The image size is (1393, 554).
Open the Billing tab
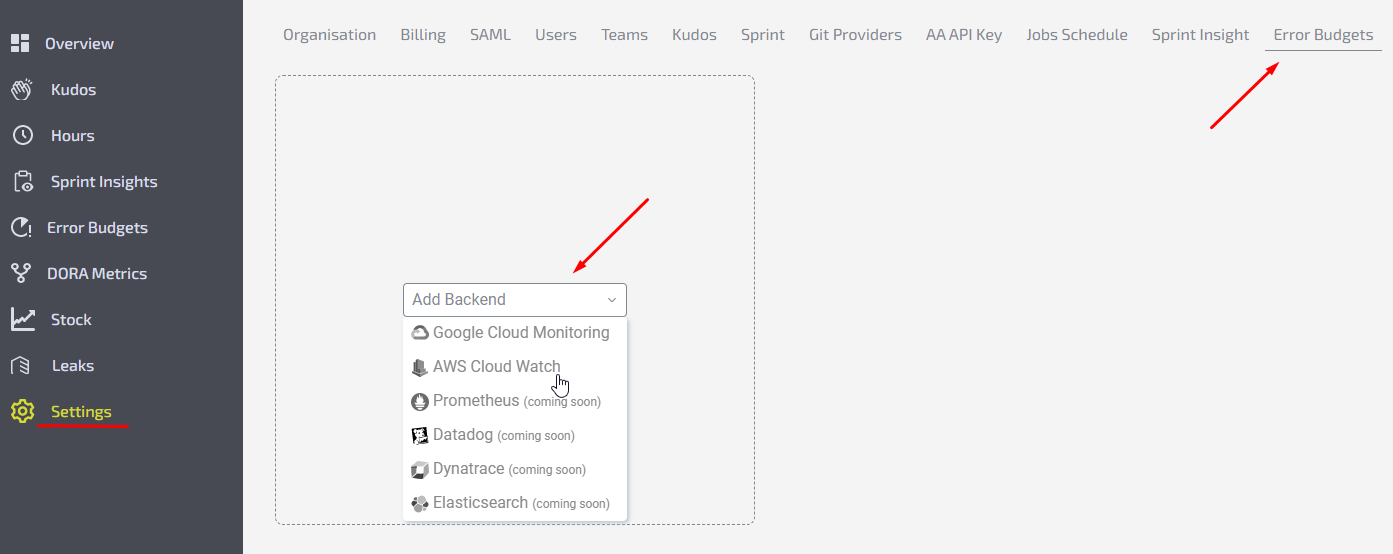click(423, 35)
